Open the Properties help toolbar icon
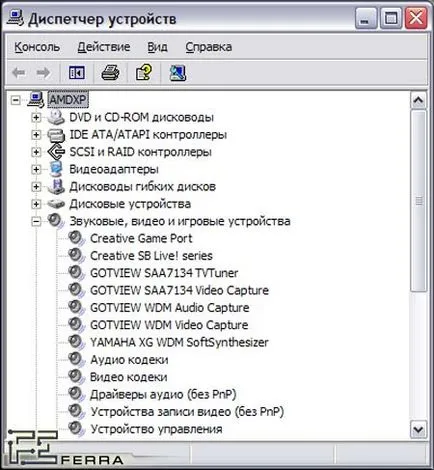 pyautogui.click(x=144, y=72)
